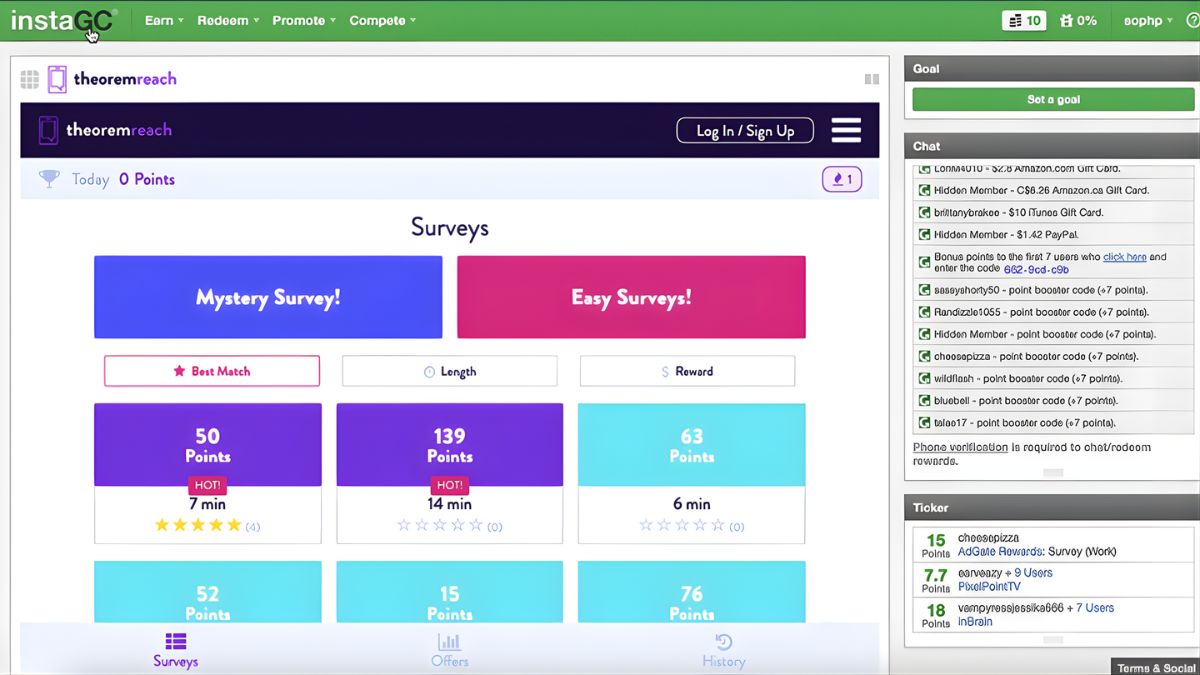Click the Log In / Sign Up button
1200x675 pixels.
coord(745,131)
